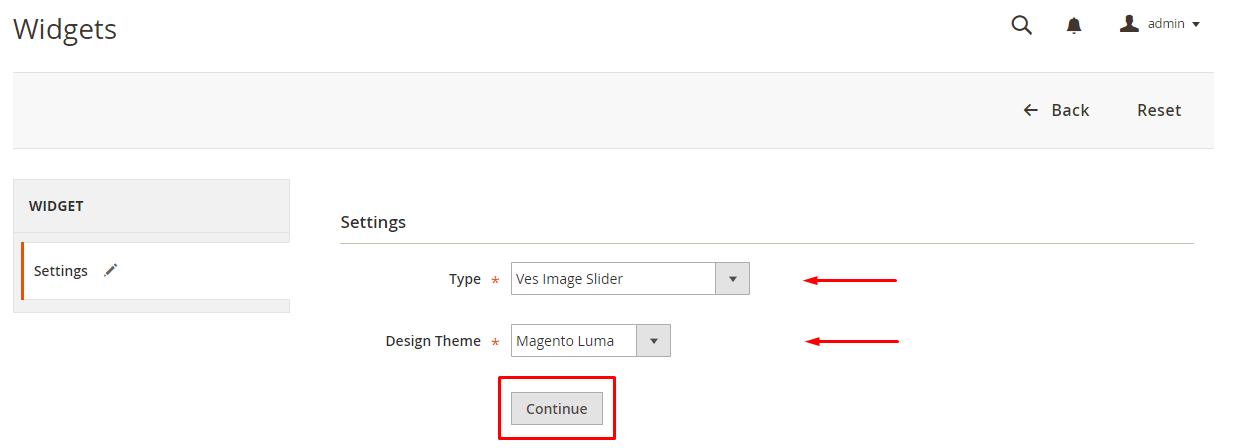Switch to the Settings sidebar tab
This screenshot has height=448, width=1233.
click(x=61, y=271)
